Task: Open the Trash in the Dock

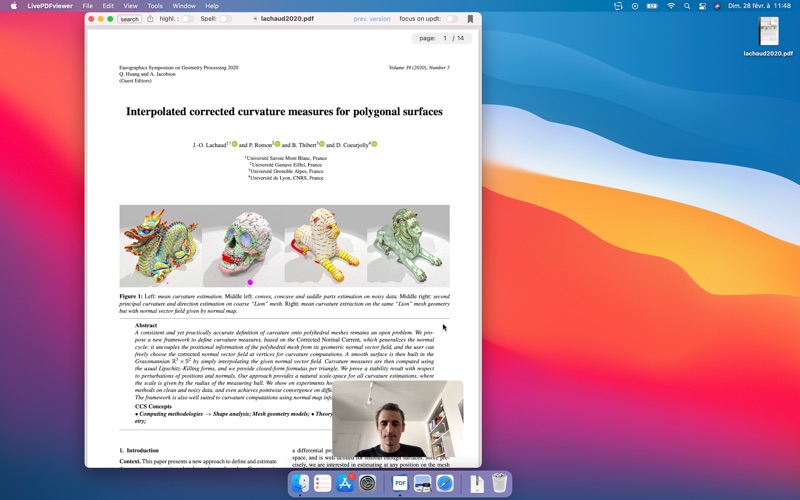Action: coord(499,483)
